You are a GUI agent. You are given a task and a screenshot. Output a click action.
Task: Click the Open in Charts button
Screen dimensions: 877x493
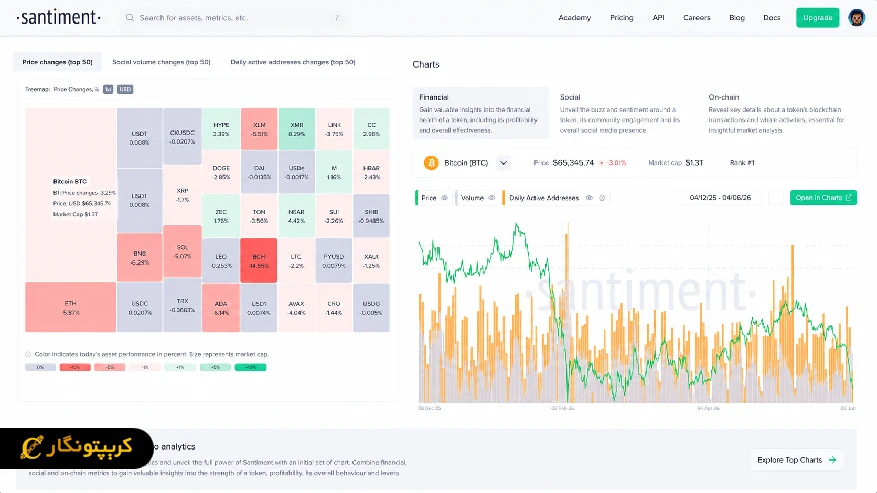click(x=823, y=198)
